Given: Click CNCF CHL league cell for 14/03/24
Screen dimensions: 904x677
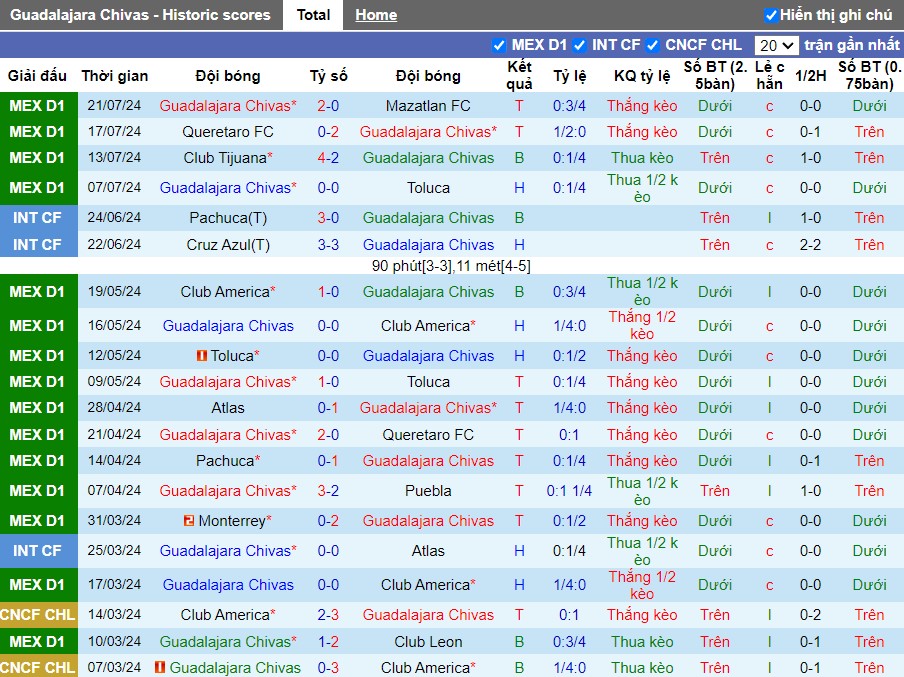Looking at the screenshot, I should click(x=37, y=615).
